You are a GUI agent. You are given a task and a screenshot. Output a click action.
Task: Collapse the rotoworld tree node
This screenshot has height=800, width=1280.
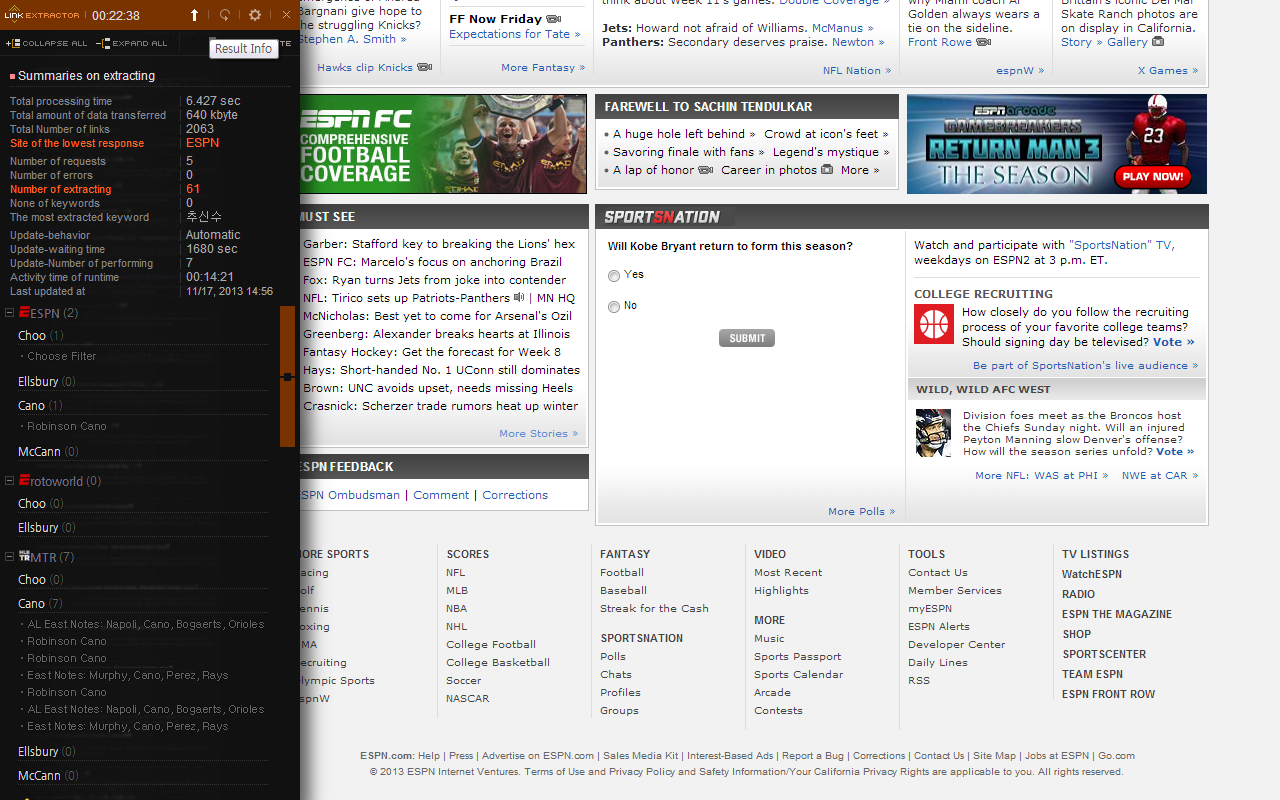coord(9,481)
